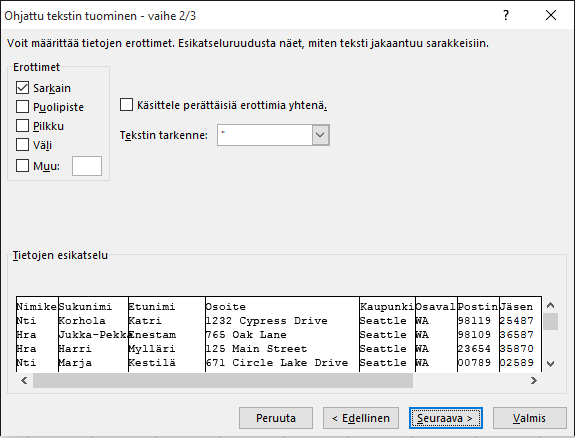Enable the Pilkku delimiter checkbox
This screenshot has height=438, width=575.
coord(22,126)
